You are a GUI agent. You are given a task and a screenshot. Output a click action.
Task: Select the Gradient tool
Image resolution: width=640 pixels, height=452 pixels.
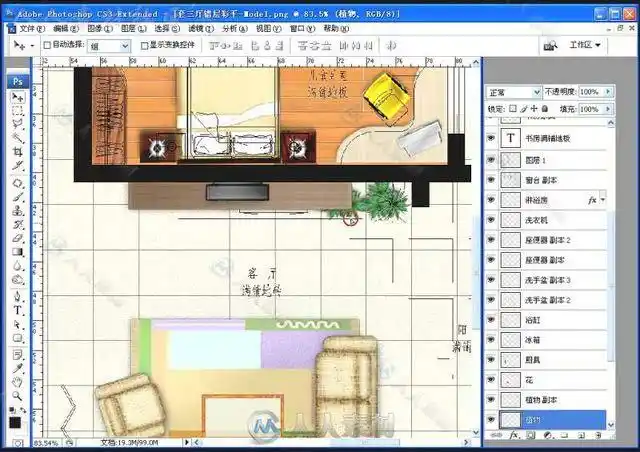pos(17,252)
